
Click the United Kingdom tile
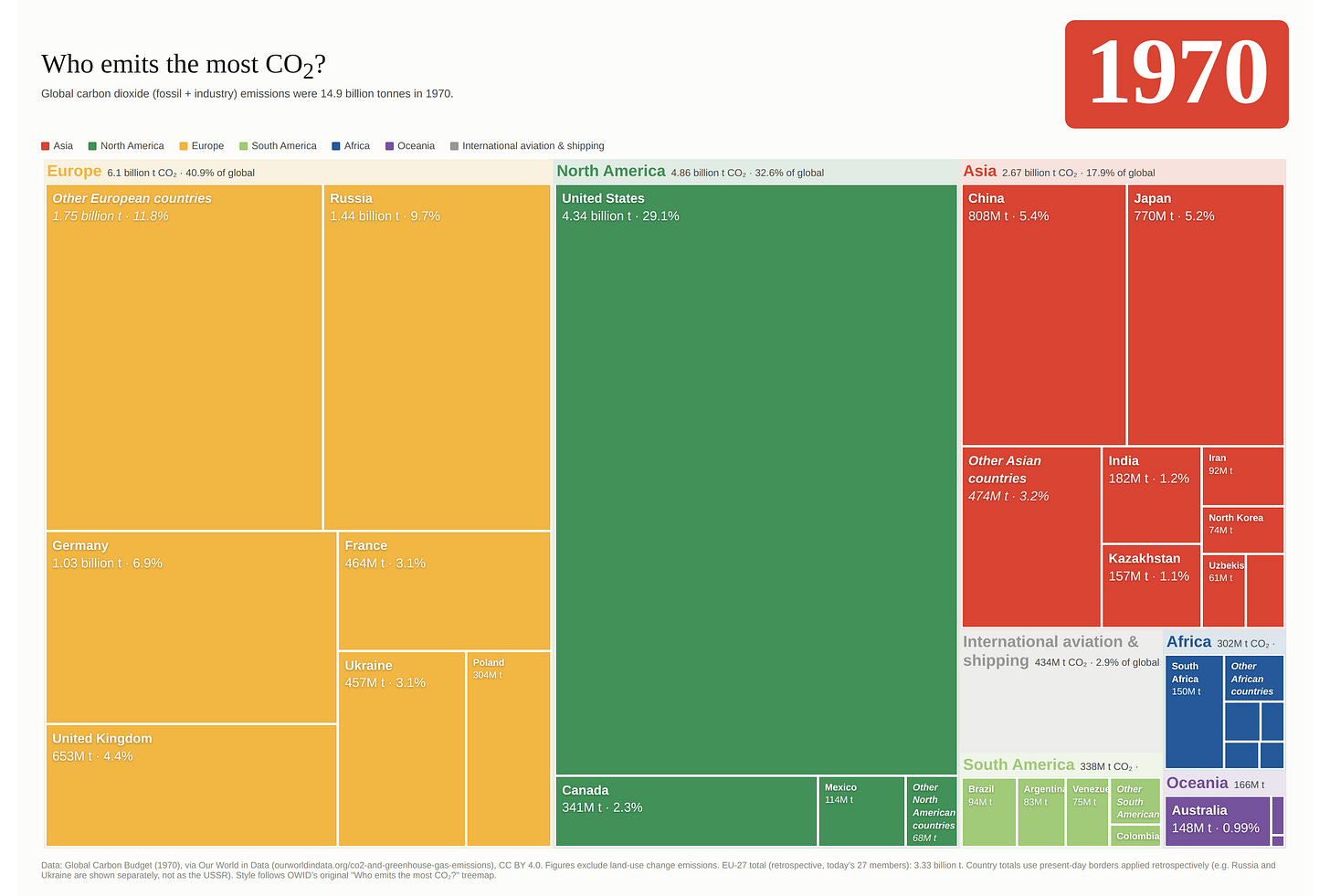[x=191, y=785]
